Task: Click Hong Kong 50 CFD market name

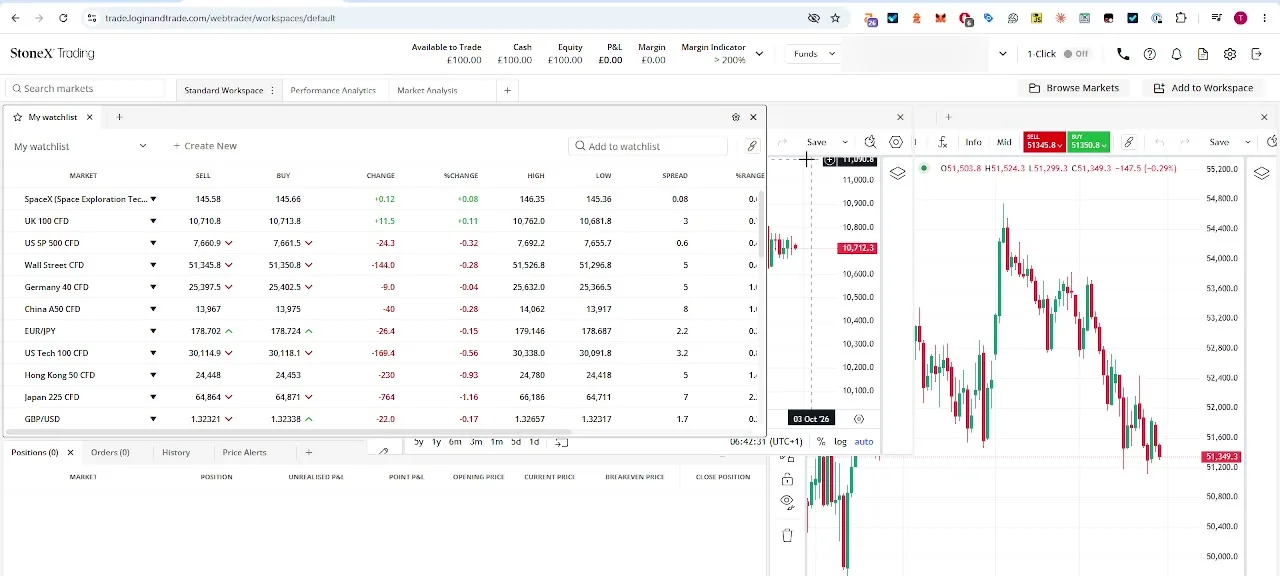Action: (60, 375)
